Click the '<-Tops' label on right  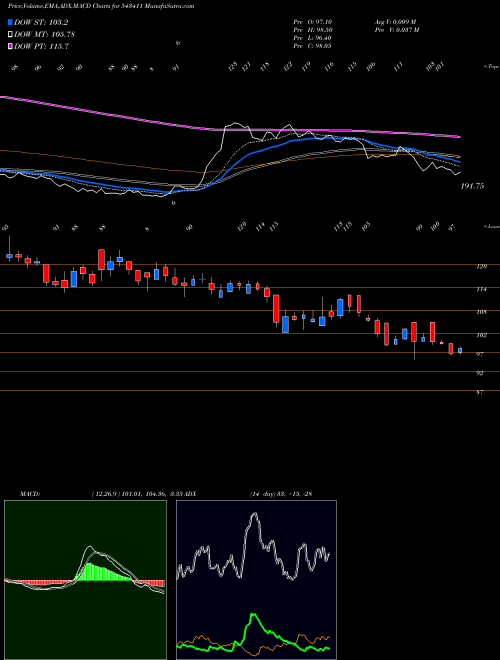click(x=492, y=67)
